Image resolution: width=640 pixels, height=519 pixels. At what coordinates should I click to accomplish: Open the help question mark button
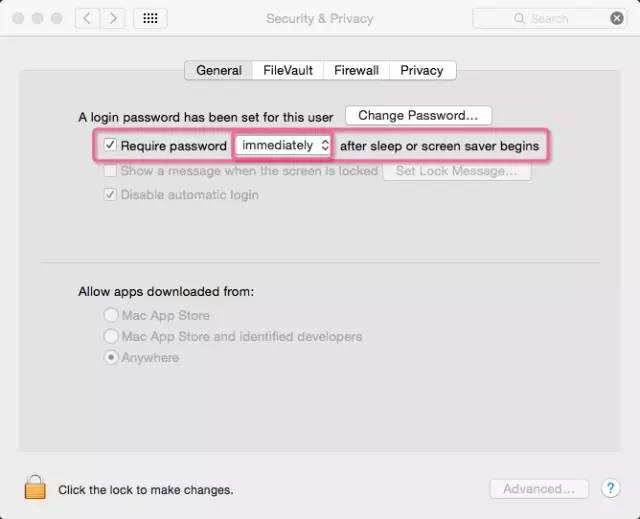coord(611,489)
